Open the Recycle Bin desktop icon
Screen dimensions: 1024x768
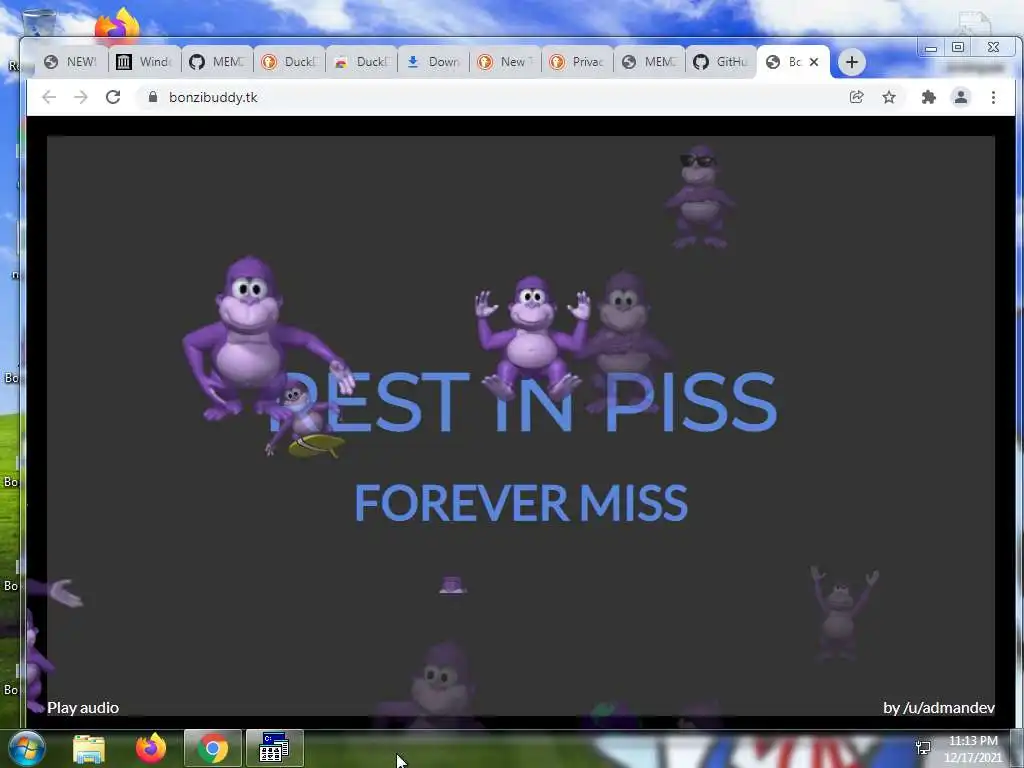[39, 23]
